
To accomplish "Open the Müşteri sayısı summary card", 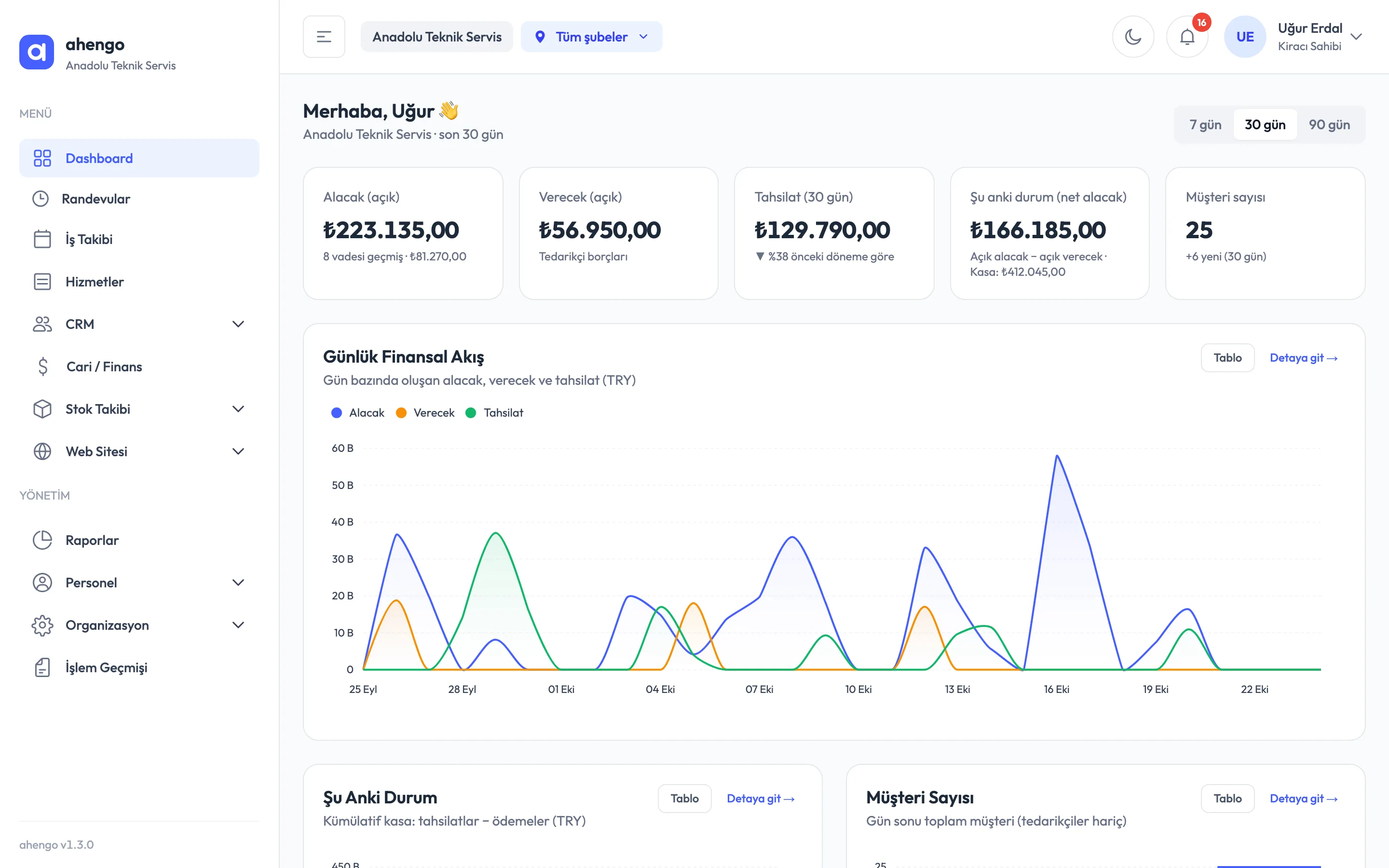I will click(x=1265, y=233).
